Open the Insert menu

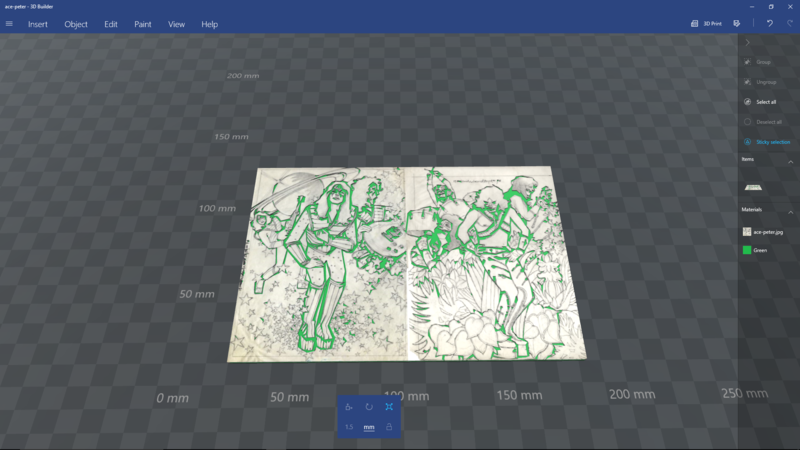click(38, 24)
